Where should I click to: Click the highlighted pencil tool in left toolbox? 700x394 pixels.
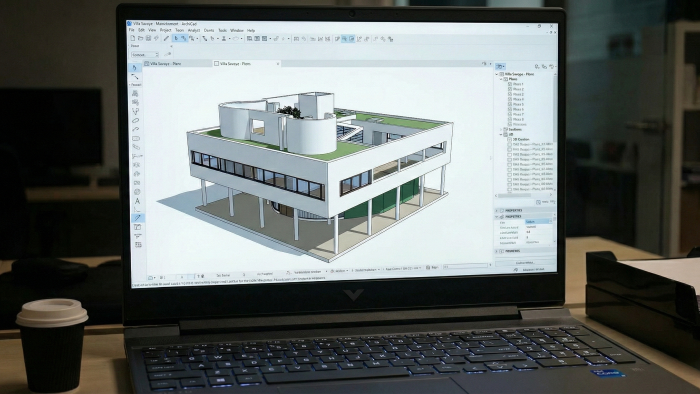137,218
